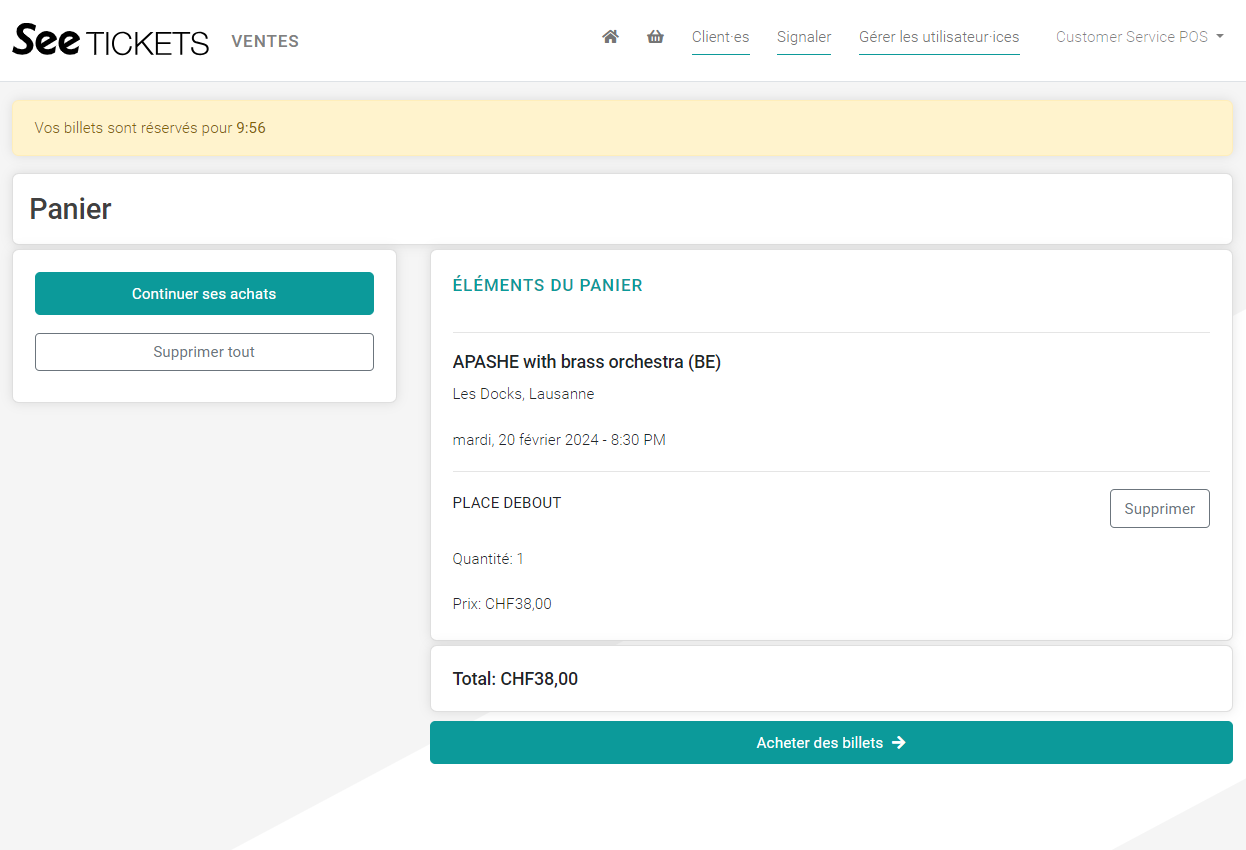Select the APASHE with brass orchestra title
1246x850 pixels.
point(586,362)
